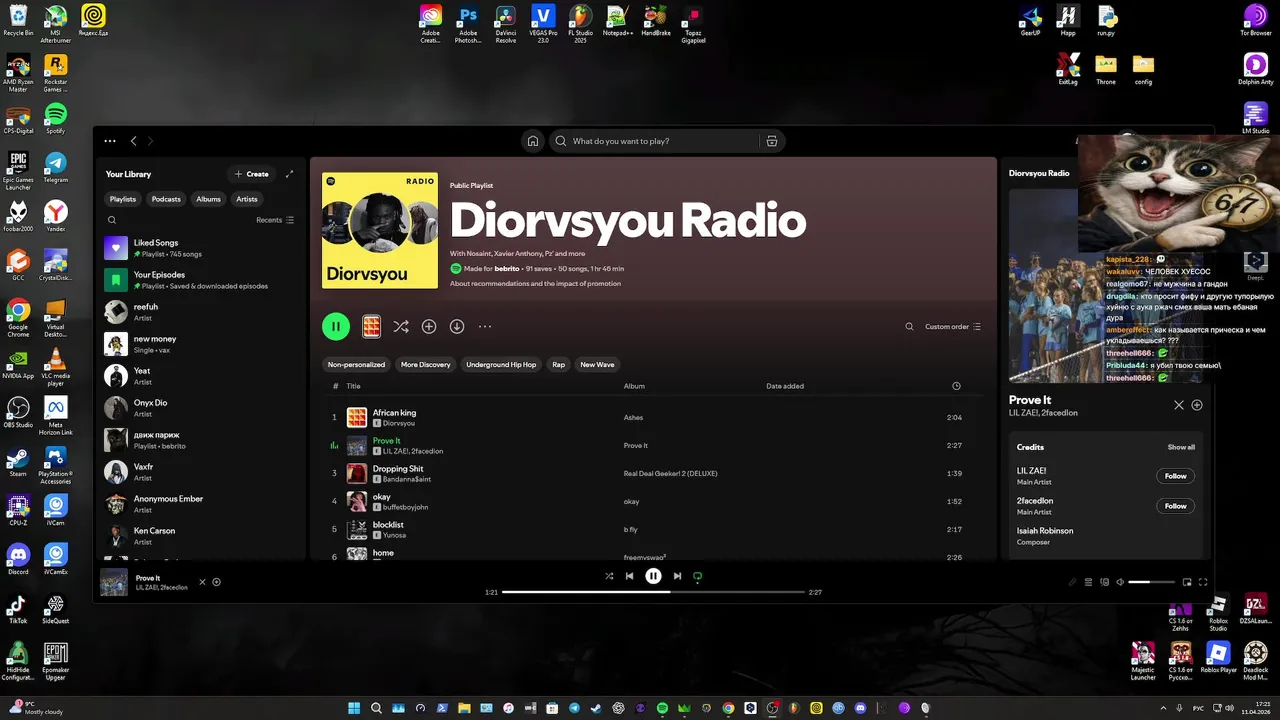
Task: Select the Rap filter chip
Action: pyautogui.click(x=559, y=365)
